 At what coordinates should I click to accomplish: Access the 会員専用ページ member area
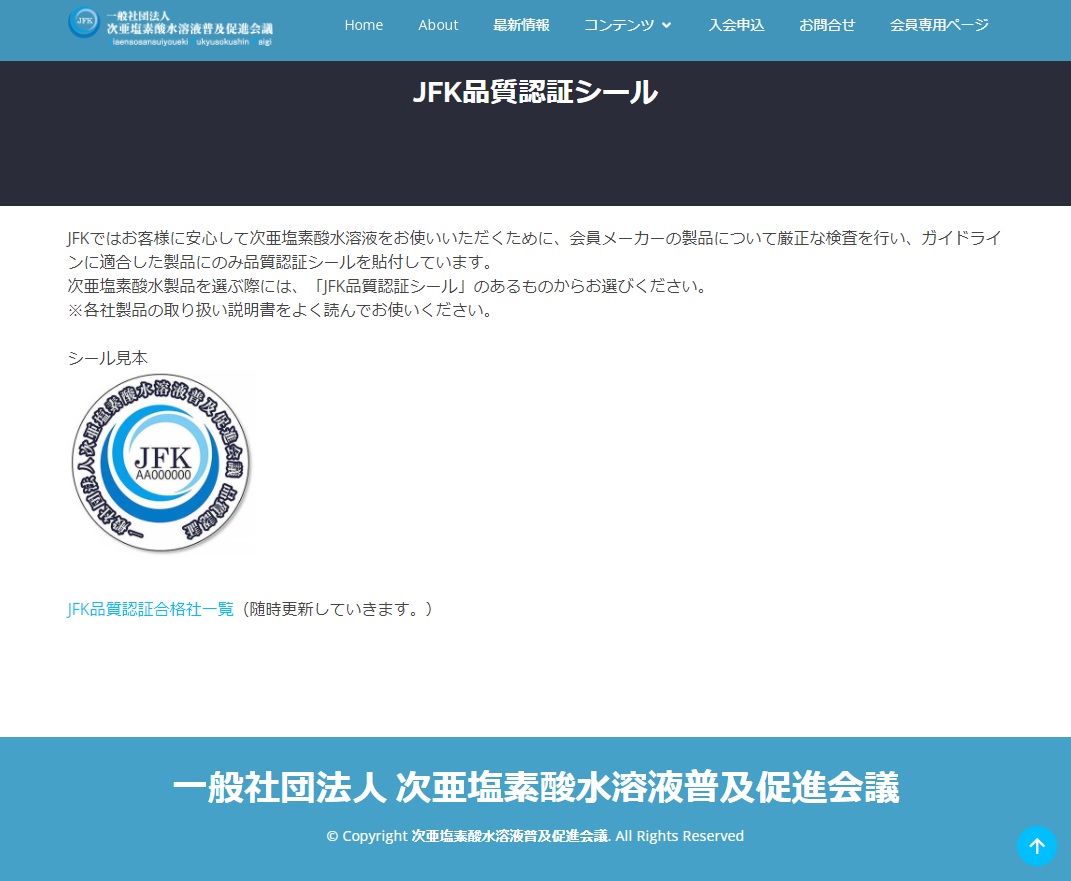939,25
